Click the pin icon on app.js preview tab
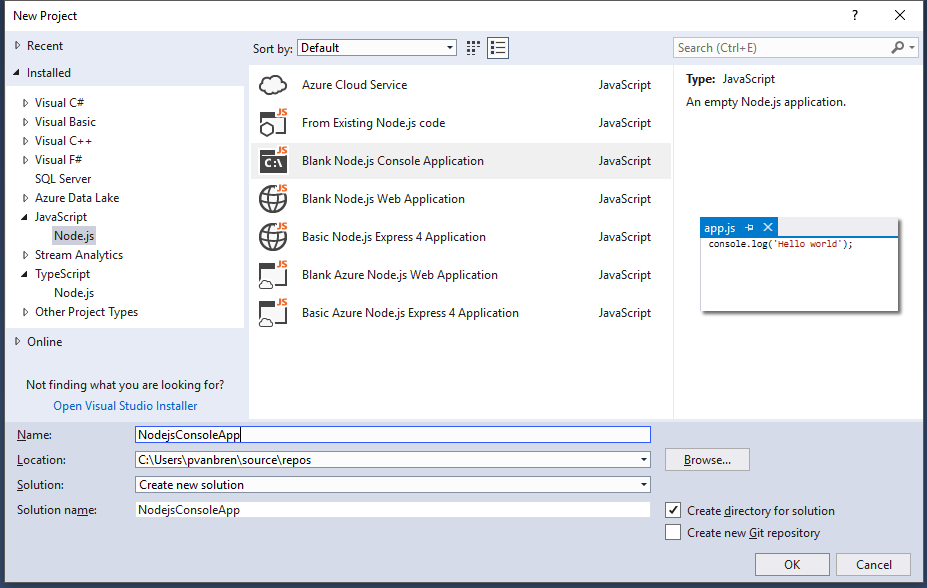The width and height of the screenshot is (927, 588). (x=750, y=228)
